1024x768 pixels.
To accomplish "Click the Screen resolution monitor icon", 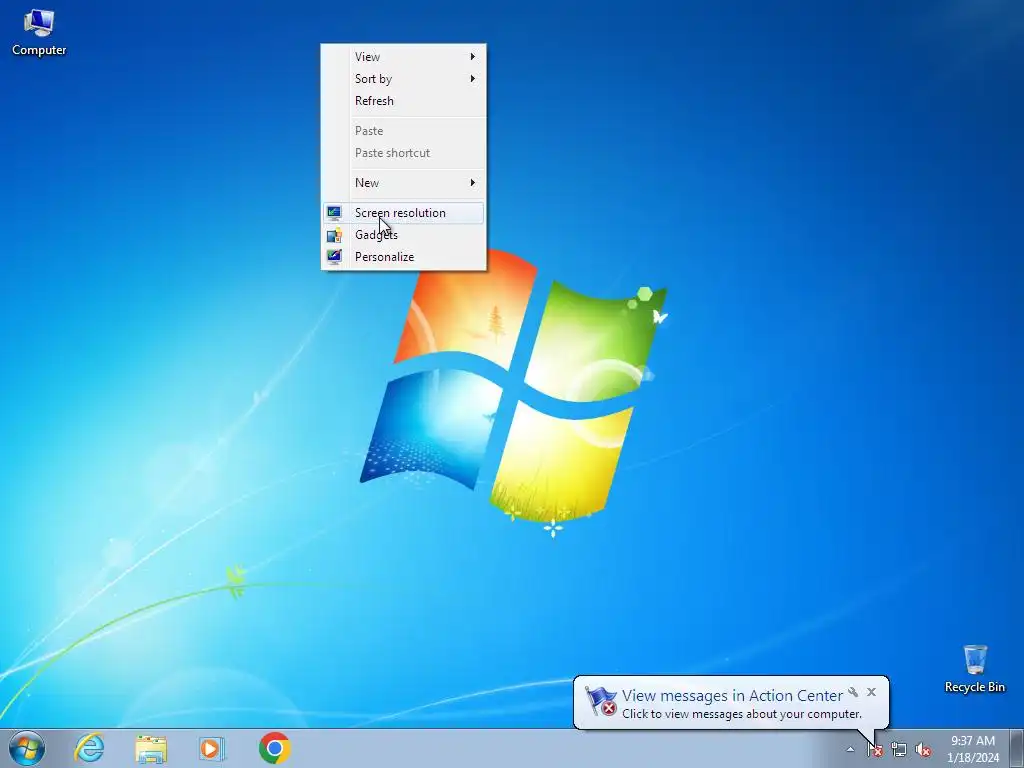I will click(x=334, y=213).
